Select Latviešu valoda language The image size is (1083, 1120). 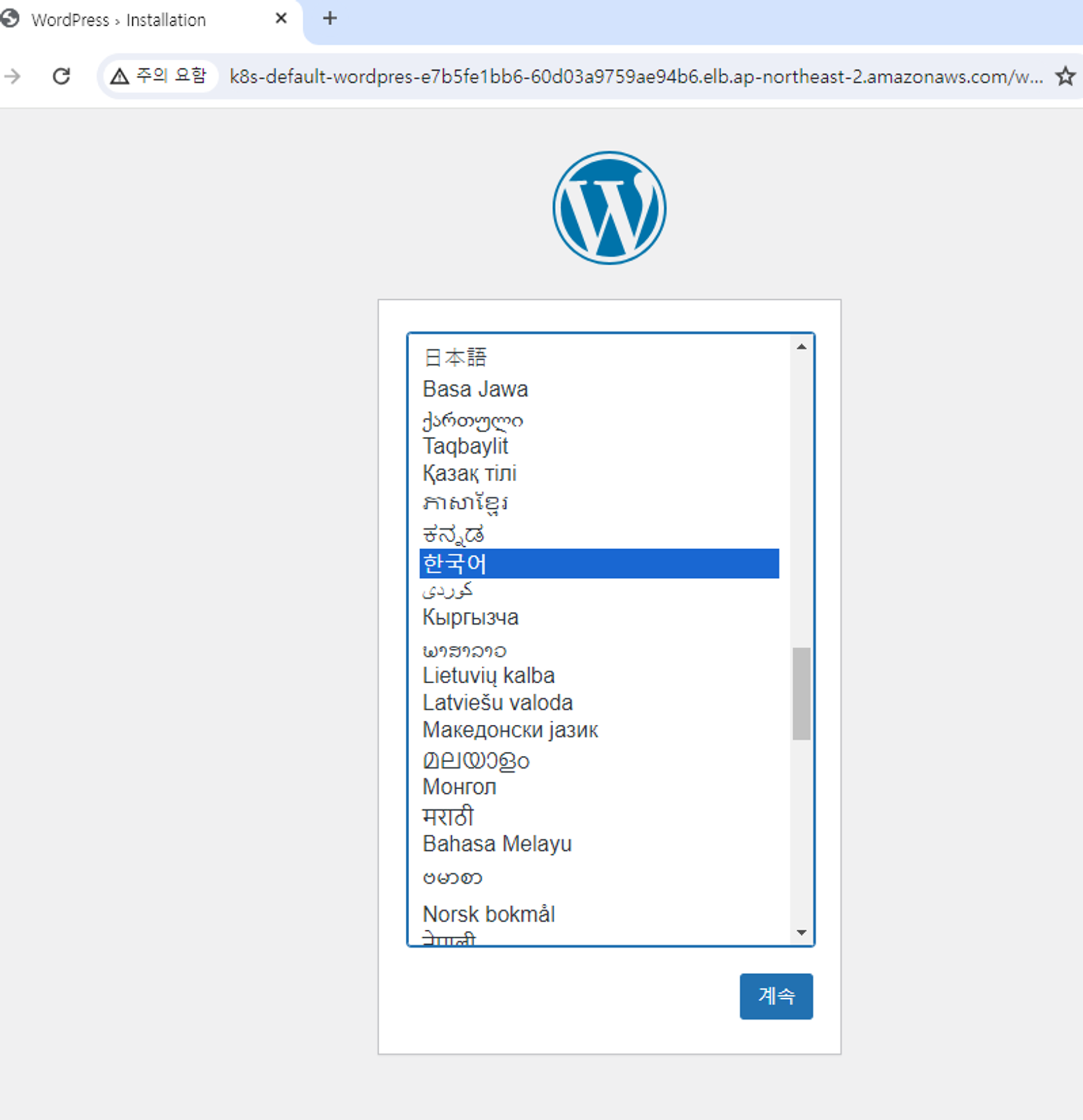(x=599, y=703)
